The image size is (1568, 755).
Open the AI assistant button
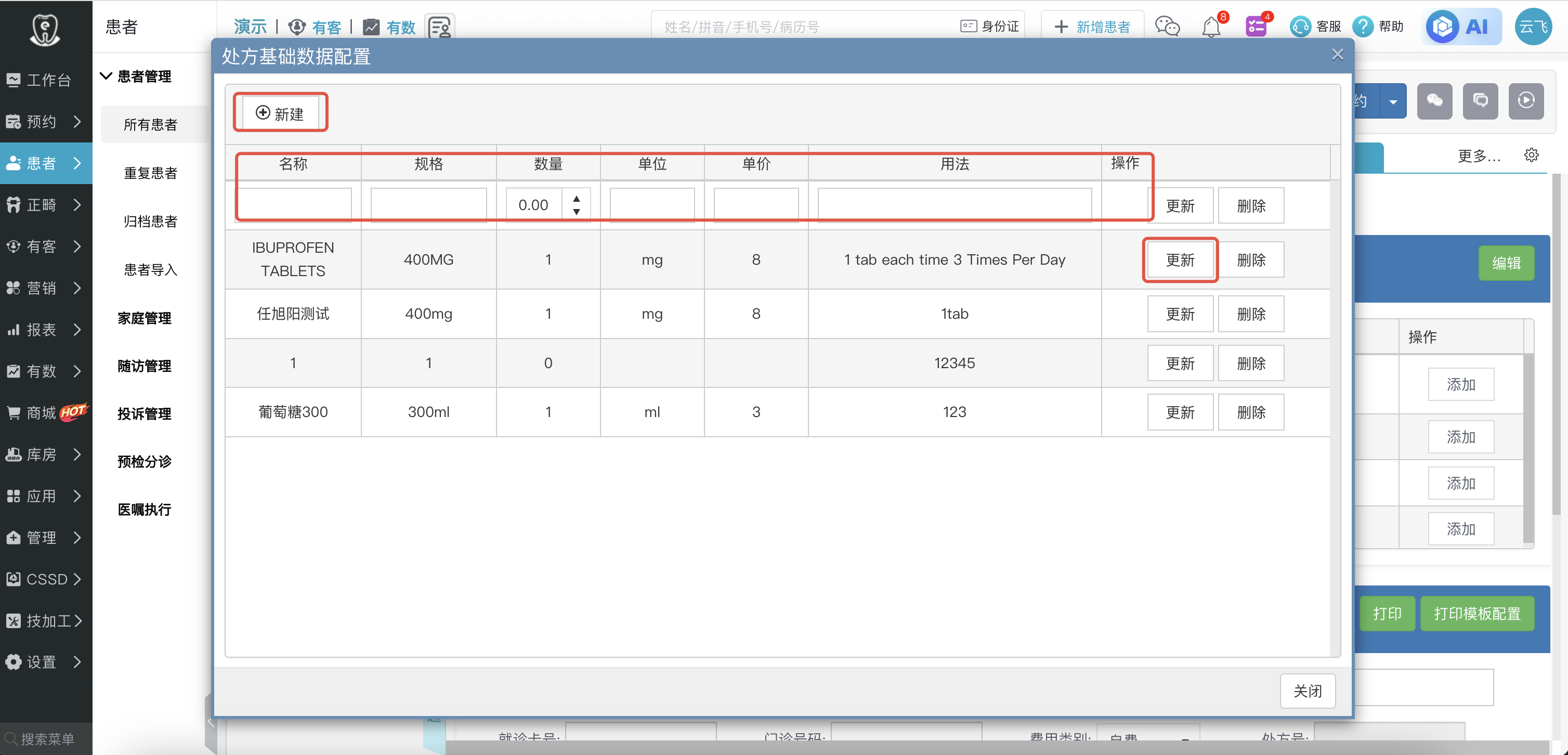pyautogui.click(x=1461, y=27)
